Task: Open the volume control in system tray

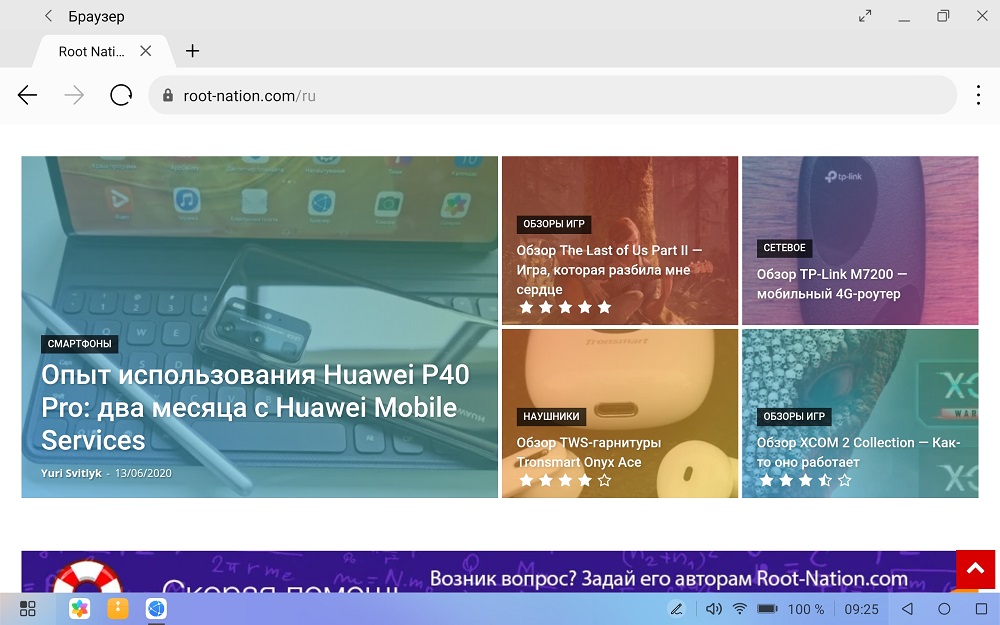Action: pos(714,609)
